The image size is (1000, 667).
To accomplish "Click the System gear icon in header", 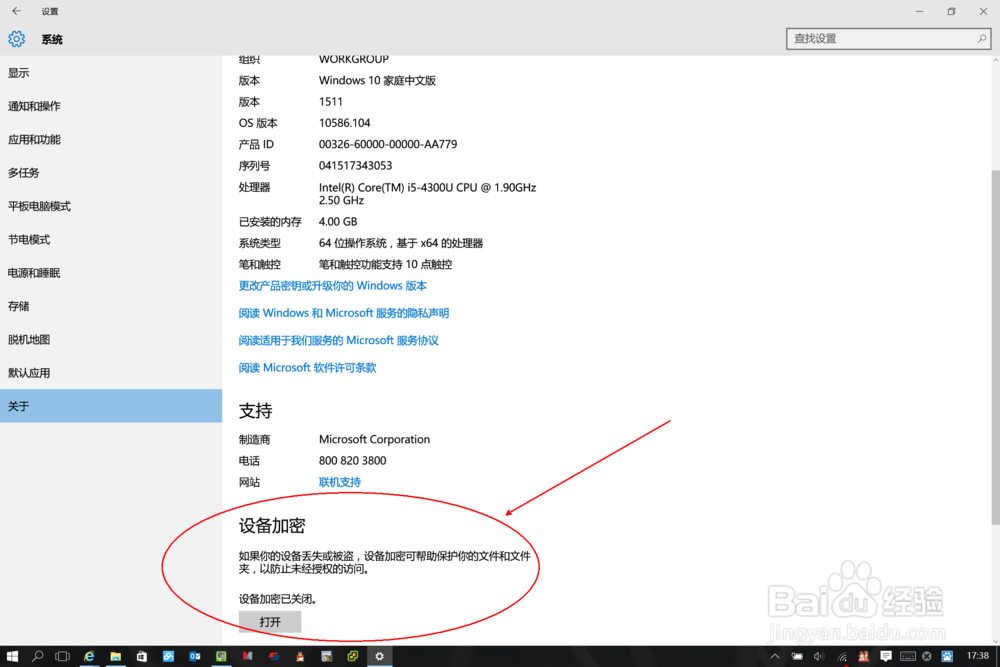I will 17,39.
